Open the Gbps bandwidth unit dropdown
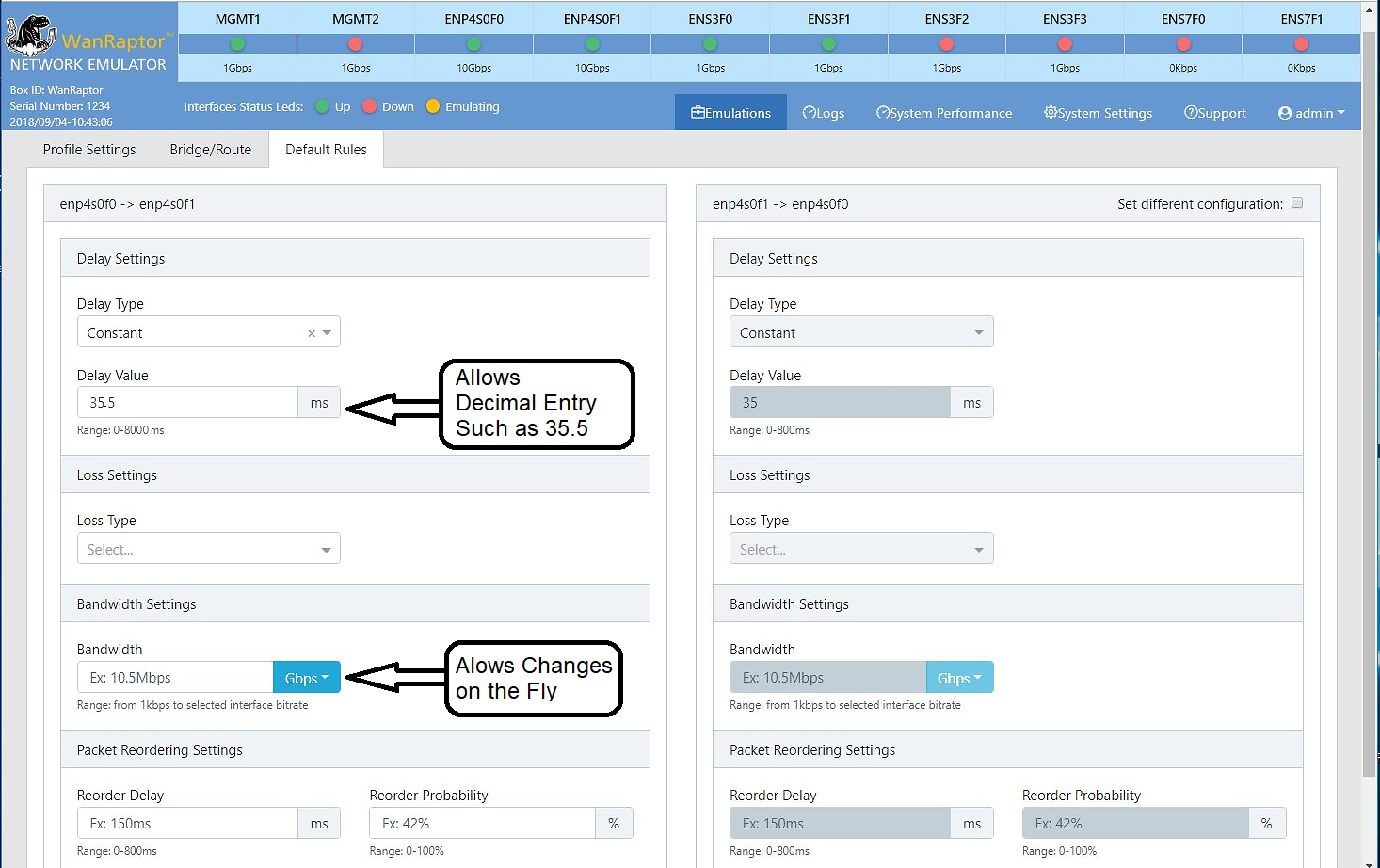The image size is (1380, 868). point(306,677)
